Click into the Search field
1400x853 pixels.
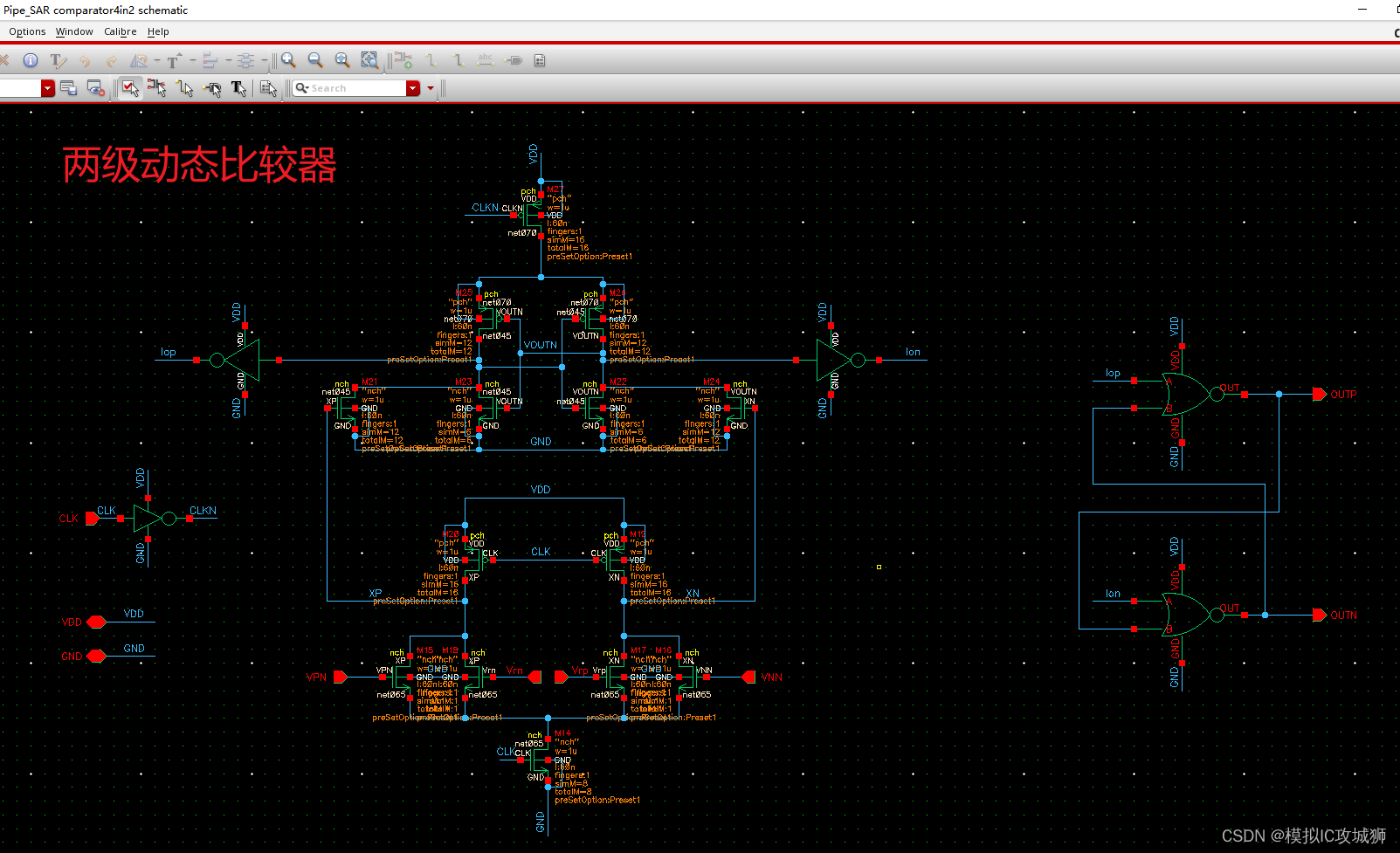(x=350, y=88)
